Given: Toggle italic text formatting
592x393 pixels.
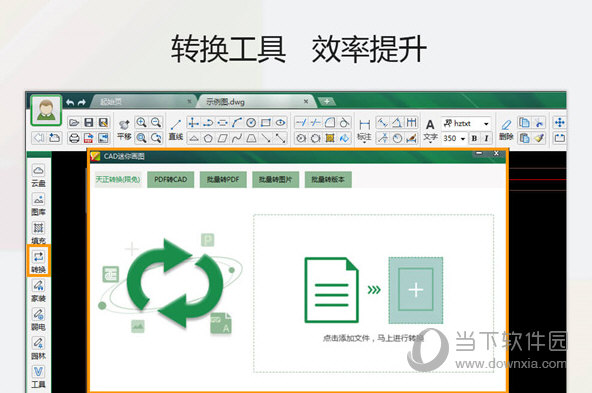Looking at the screenshot, I should (487, 138).
